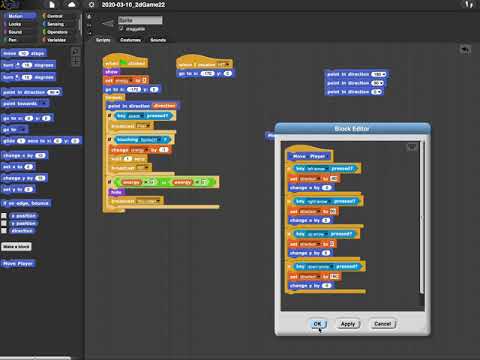Select the Control palette category
The width and height of the screenshot is (480, 360).
[59, 16]
